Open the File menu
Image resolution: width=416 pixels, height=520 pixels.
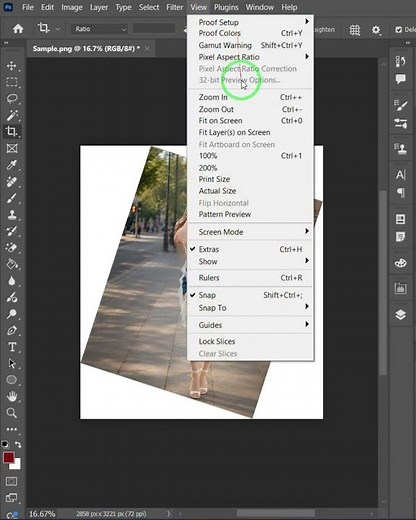[28, 7]
